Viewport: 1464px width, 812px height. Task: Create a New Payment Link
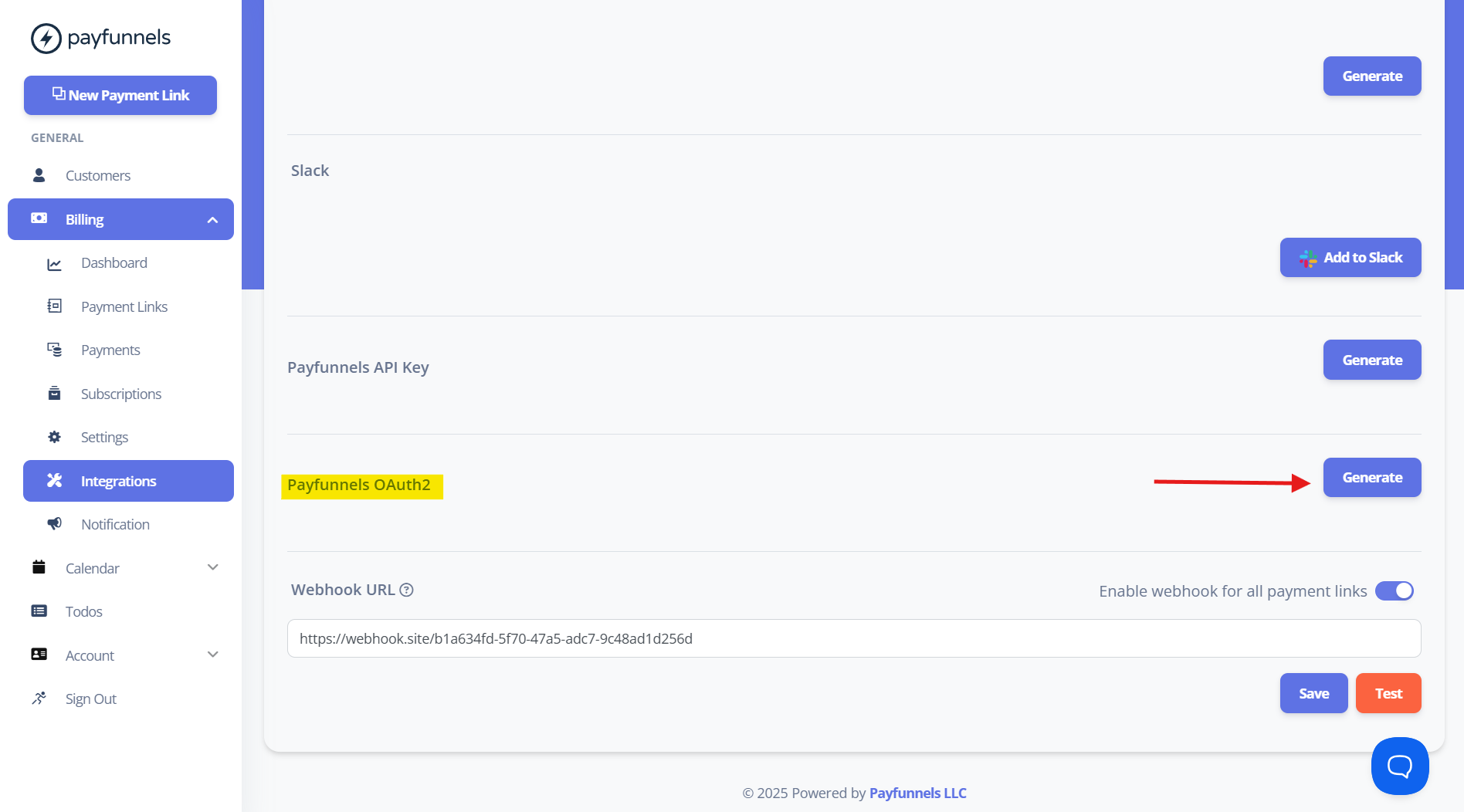click(x=120, y=95)
